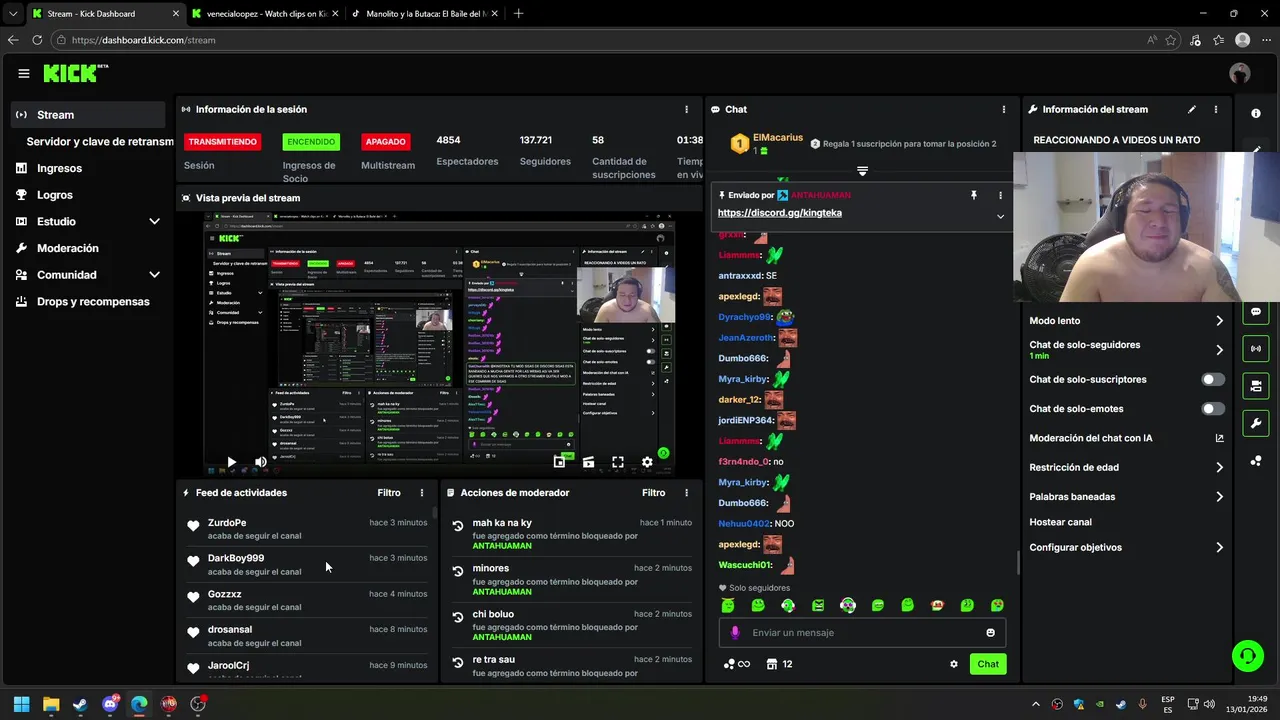Screen dimensions: 1280x720
Task: Open Filtro in Acciones de moderador
Action: pyautogui.click(x=653, y=493)
